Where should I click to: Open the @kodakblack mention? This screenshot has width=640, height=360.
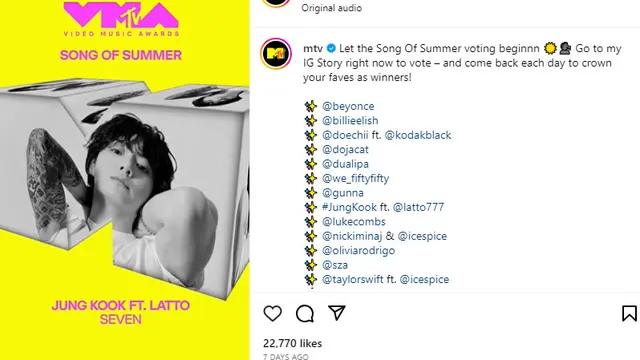418,135
